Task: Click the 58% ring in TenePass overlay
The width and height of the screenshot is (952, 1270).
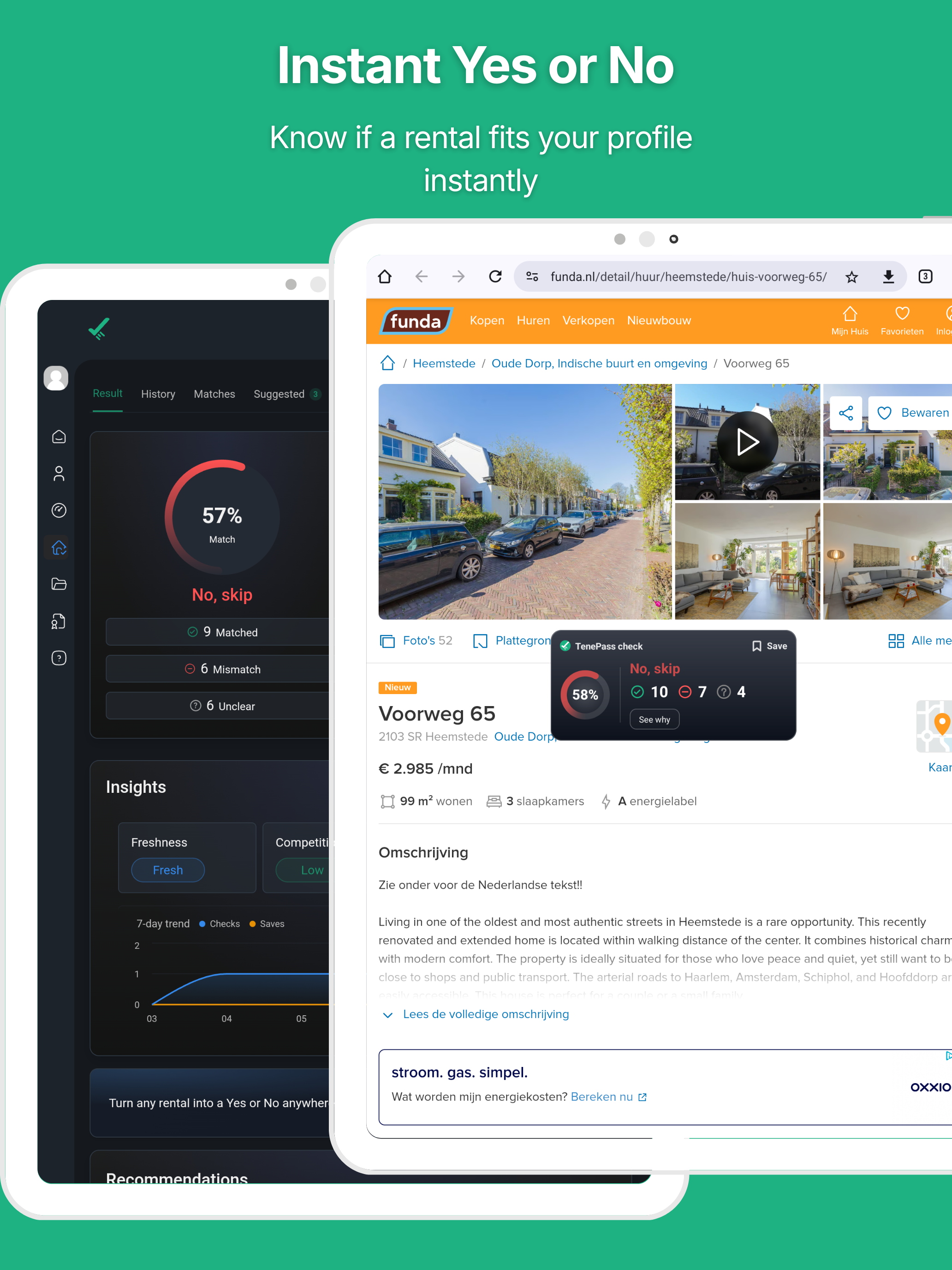Action: (x=585, y=695)
